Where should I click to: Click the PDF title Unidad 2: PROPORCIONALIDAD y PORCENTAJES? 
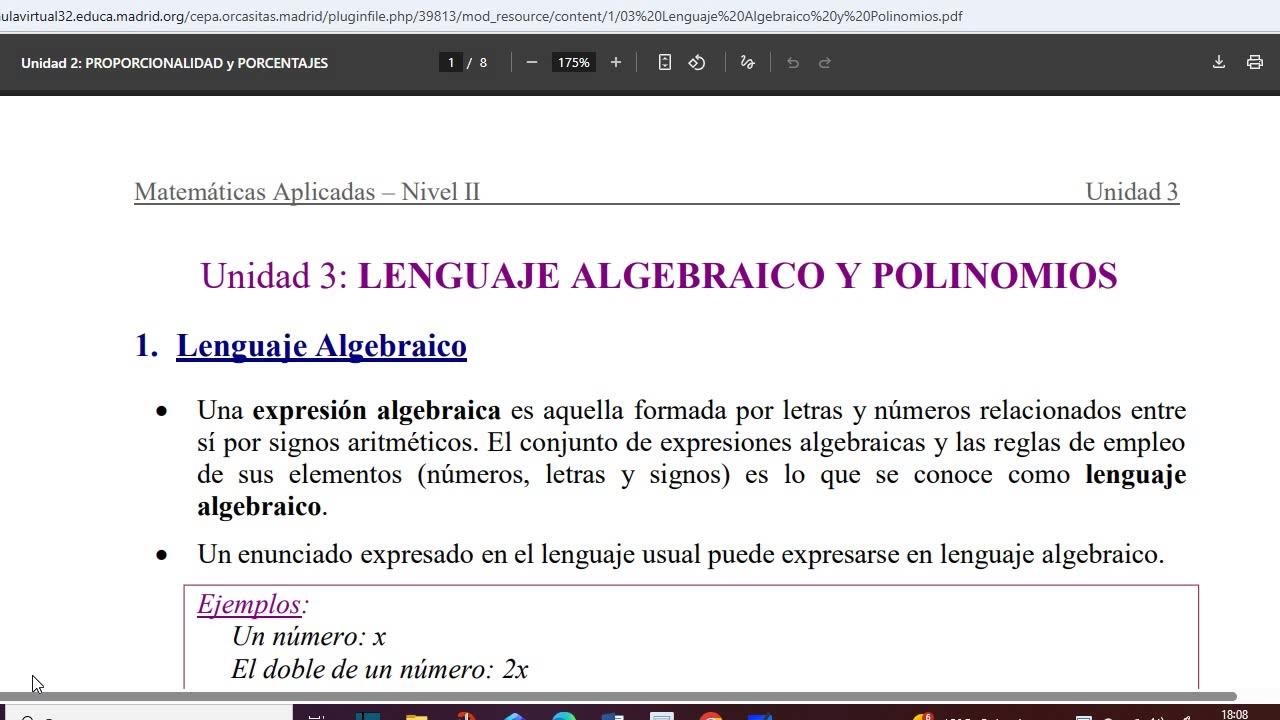point(174,62)
